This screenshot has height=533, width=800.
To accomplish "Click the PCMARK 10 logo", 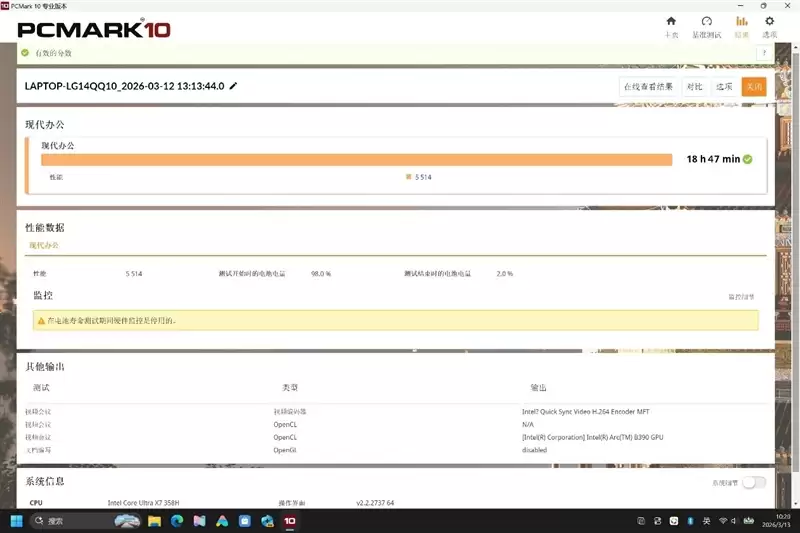I will coord(94,30).
